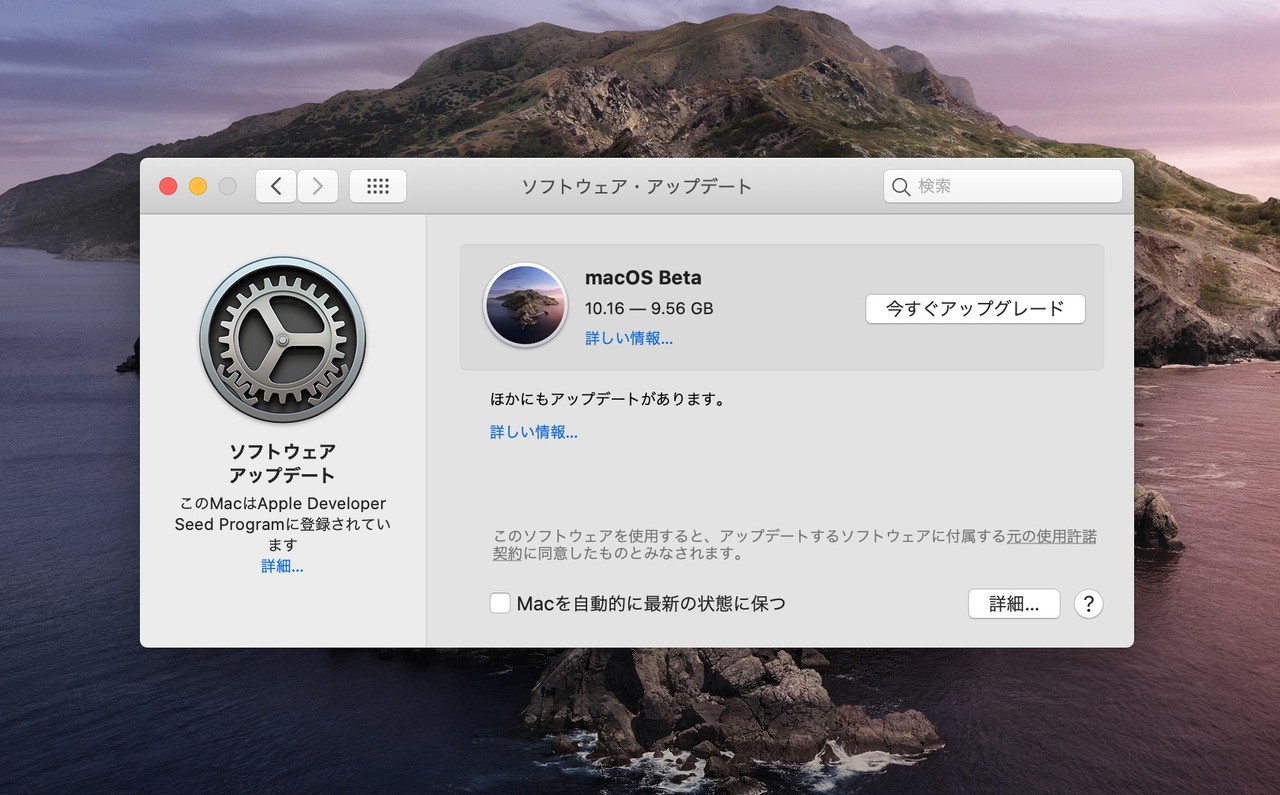Go forward with the right chevron button
The height and width of the screenshot is (795, 1280).
point(318,186)
